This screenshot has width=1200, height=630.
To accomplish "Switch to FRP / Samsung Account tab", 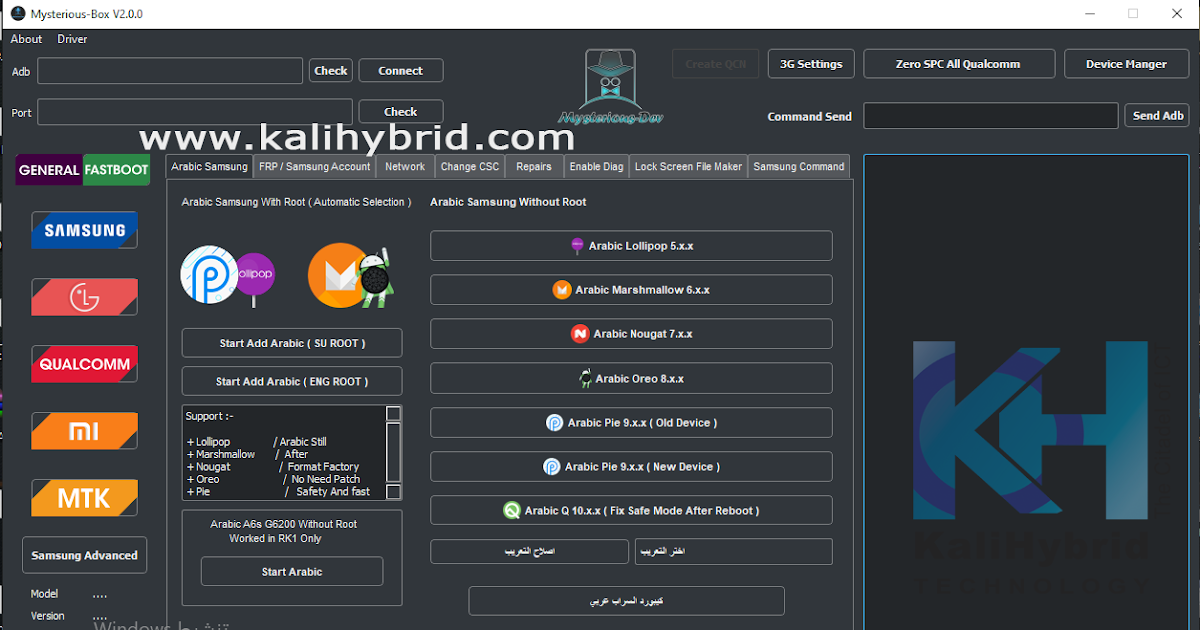I will 315,167.
